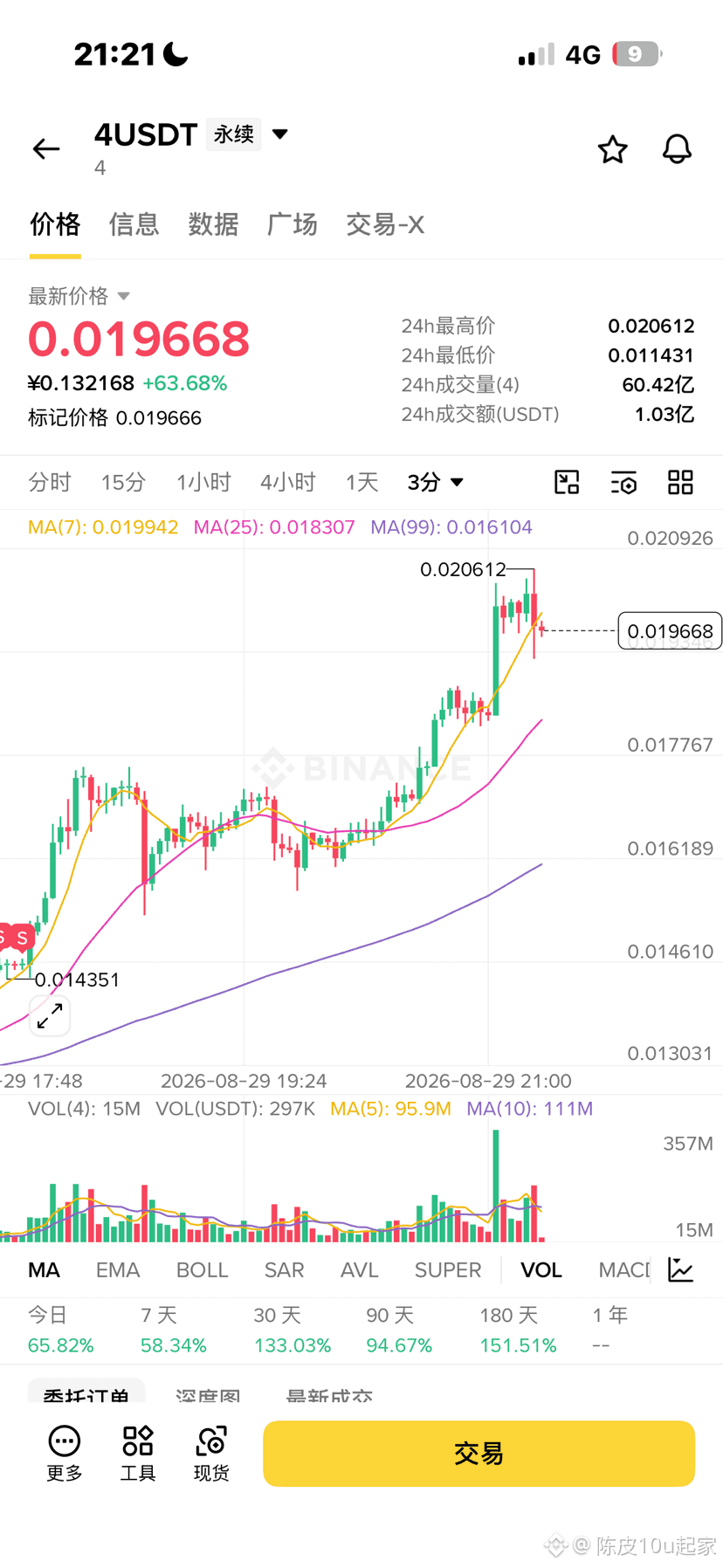Screen dimensions: 723x1568
Task: Toggle the SAR indicator
Action: (284, 1269)
